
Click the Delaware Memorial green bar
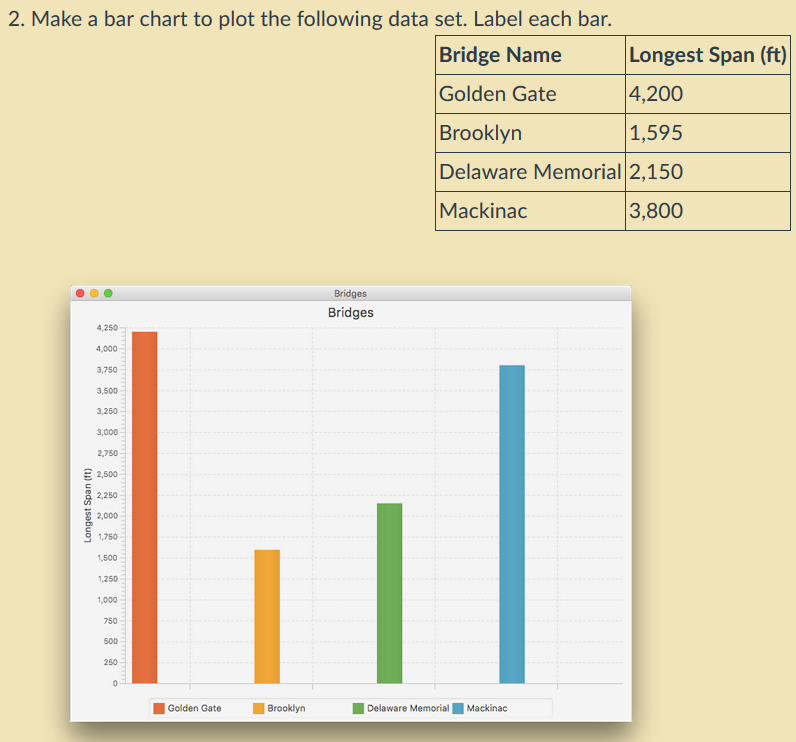click(x=389, y=593)
